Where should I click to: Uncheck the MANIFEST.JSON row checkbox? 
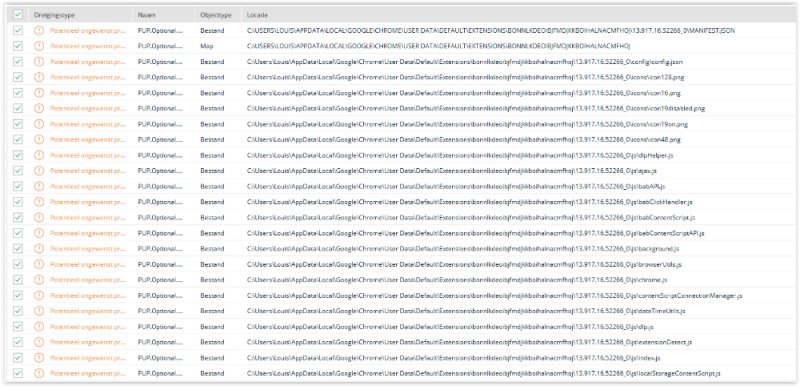tap(18, 31)
